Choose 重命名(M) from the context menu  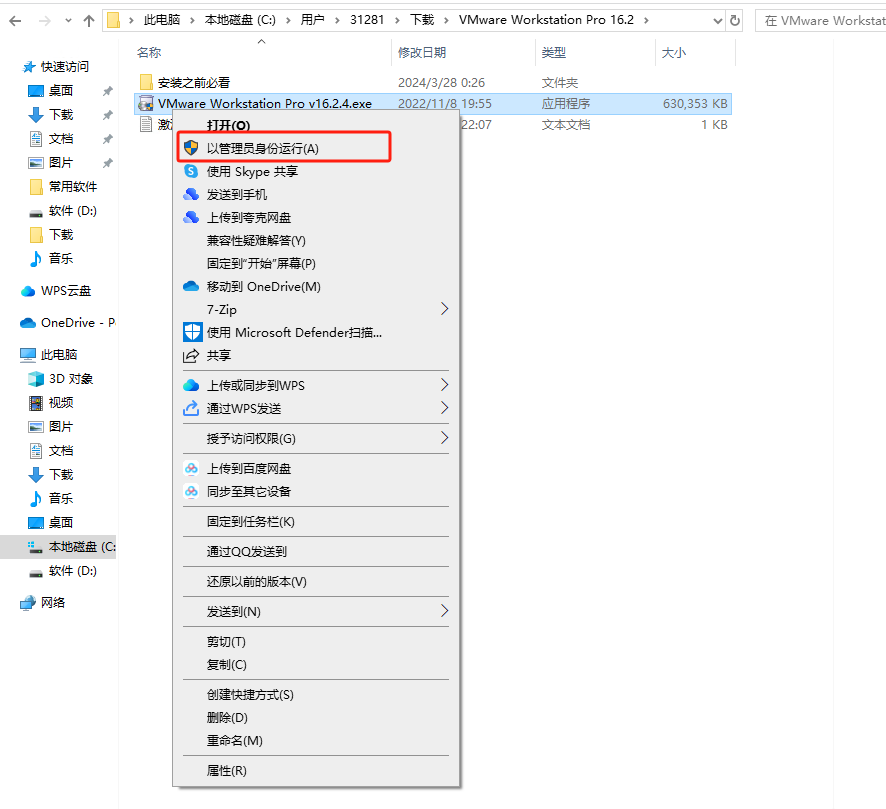click(x=234, y=741)
